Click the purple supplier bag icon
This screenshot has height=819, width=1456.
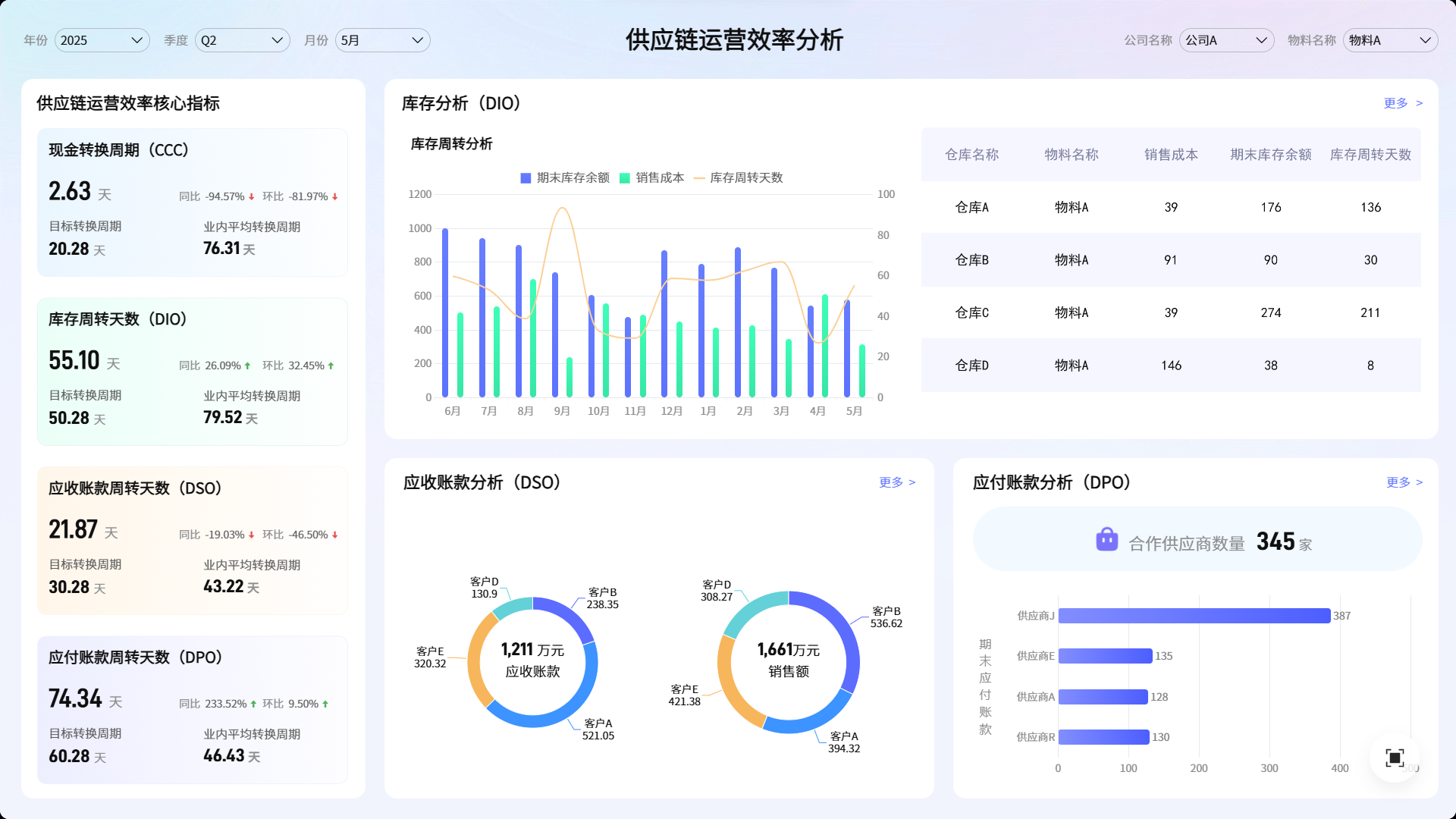coord(1106,540)
